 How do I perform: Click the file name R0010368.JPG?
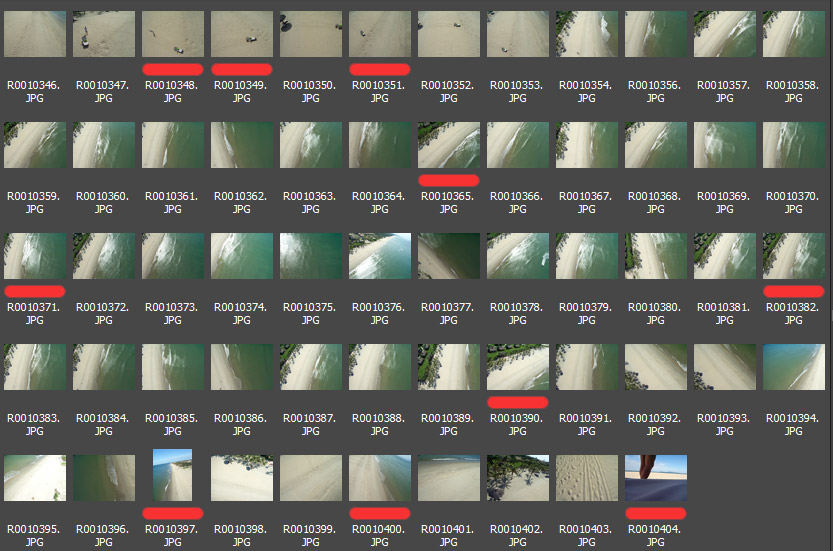tap(655, 202)
